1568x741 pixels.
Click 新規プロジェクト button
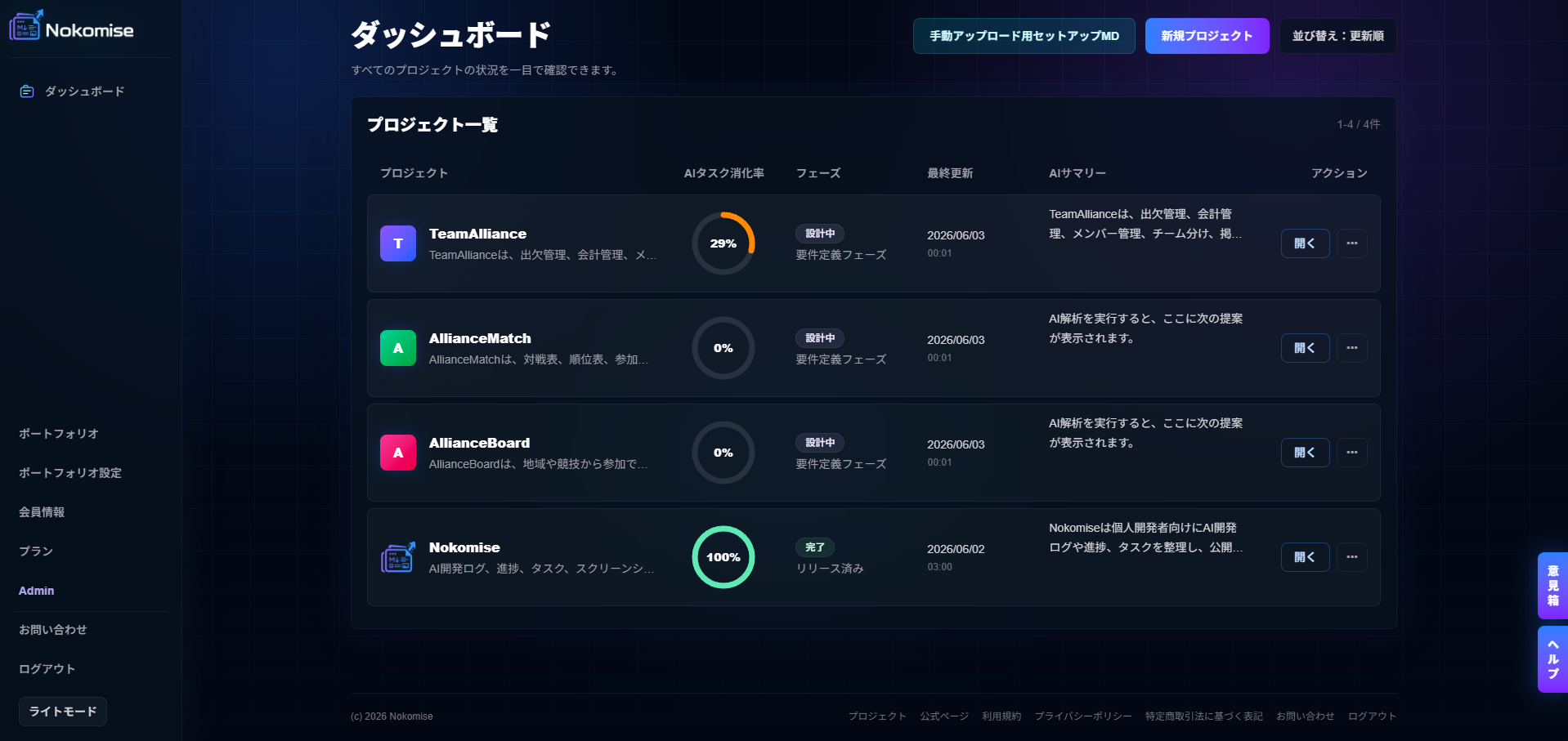pos(1207,36)
